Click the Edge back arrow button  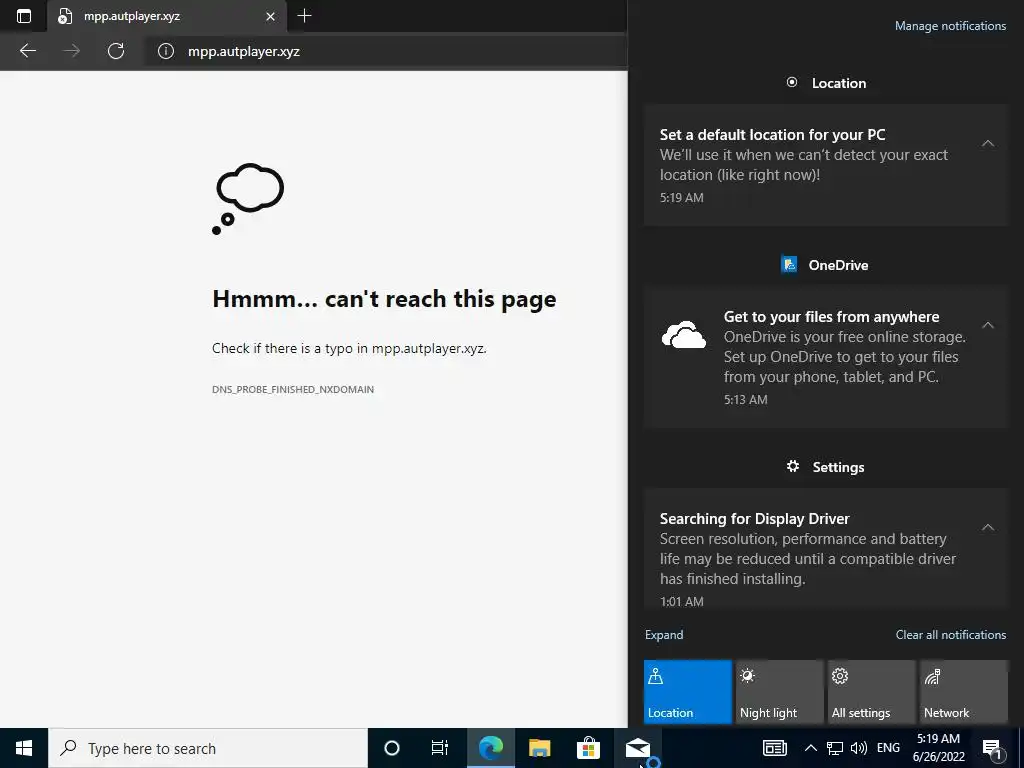[27, 51]
